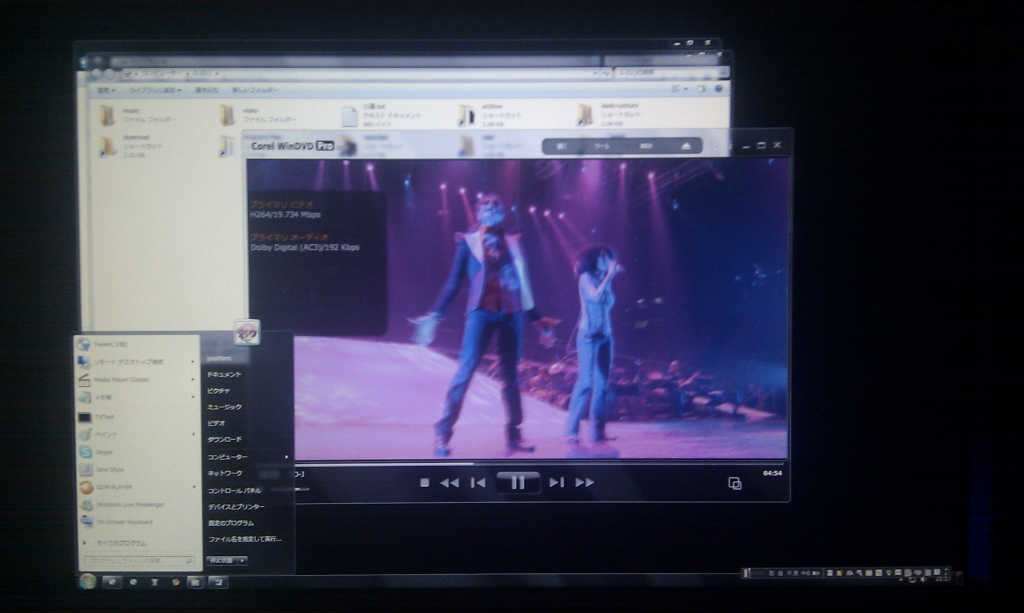Image resolution: width=1024 pixels, height=613 pixels.
Task: Launch Skype from the Start menu
Action: [x=104, y=452]
